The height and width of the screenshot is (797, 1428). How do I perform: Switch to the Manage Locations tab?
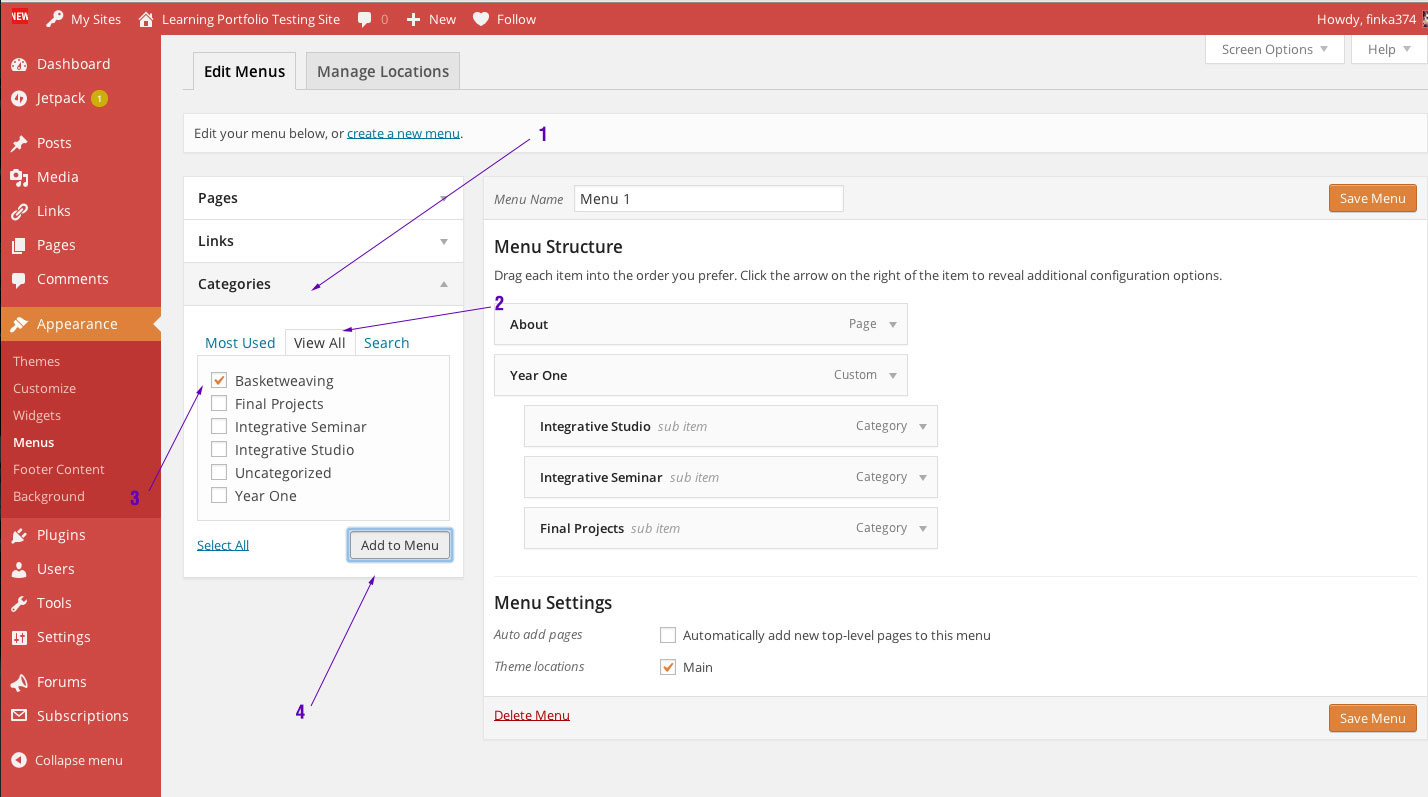click(x=383, y=71)
